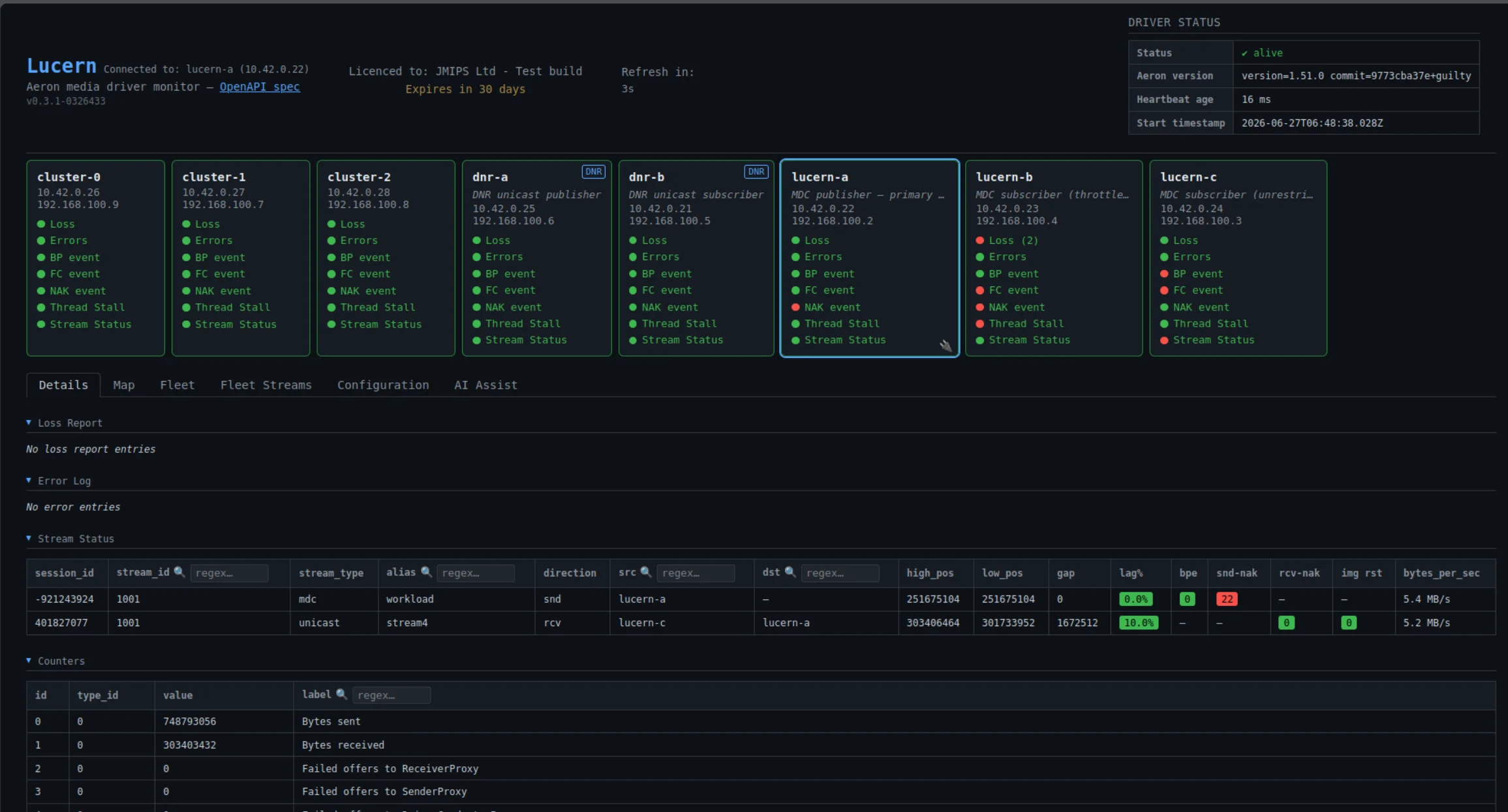This screenshot has height=812, width=1508.
Task: Click the counter value 748793056
Action: click(189, 721)
